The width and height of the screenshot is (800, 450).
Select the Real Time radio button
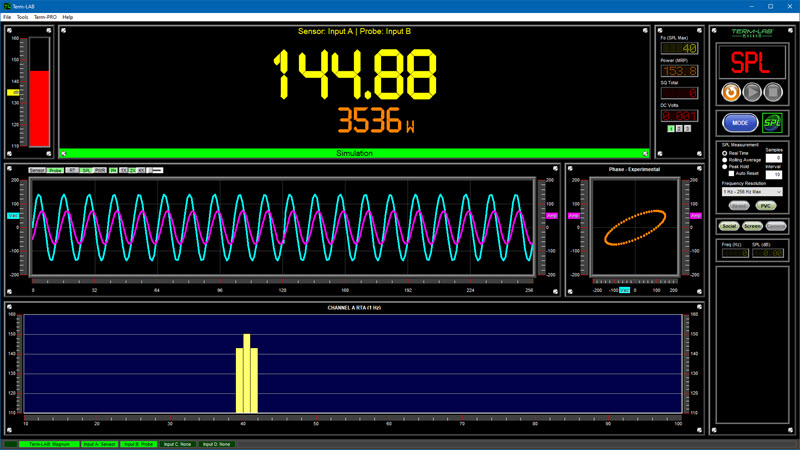pos(725,153)
